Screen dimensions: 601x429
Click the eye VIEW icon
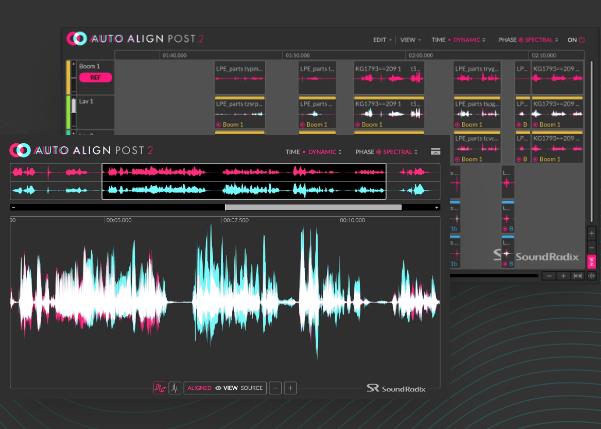click(x=227, y=388)
